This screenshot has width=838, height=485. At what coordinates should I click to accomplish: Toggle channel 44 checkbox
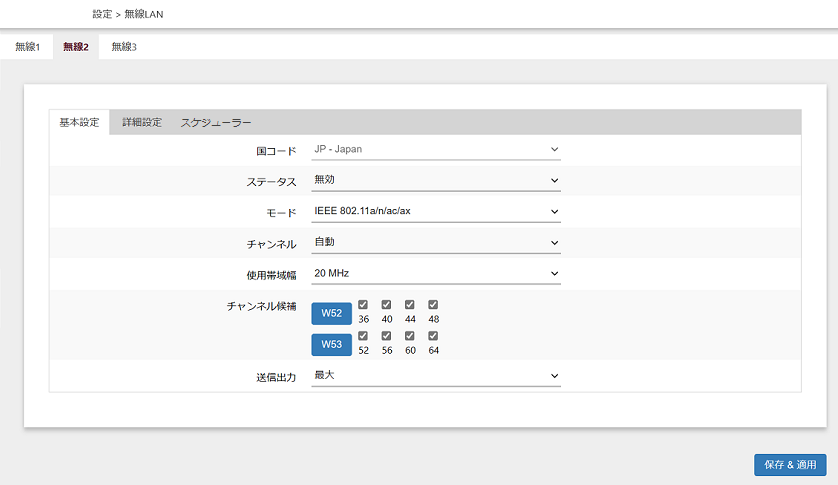click(409, 305)
